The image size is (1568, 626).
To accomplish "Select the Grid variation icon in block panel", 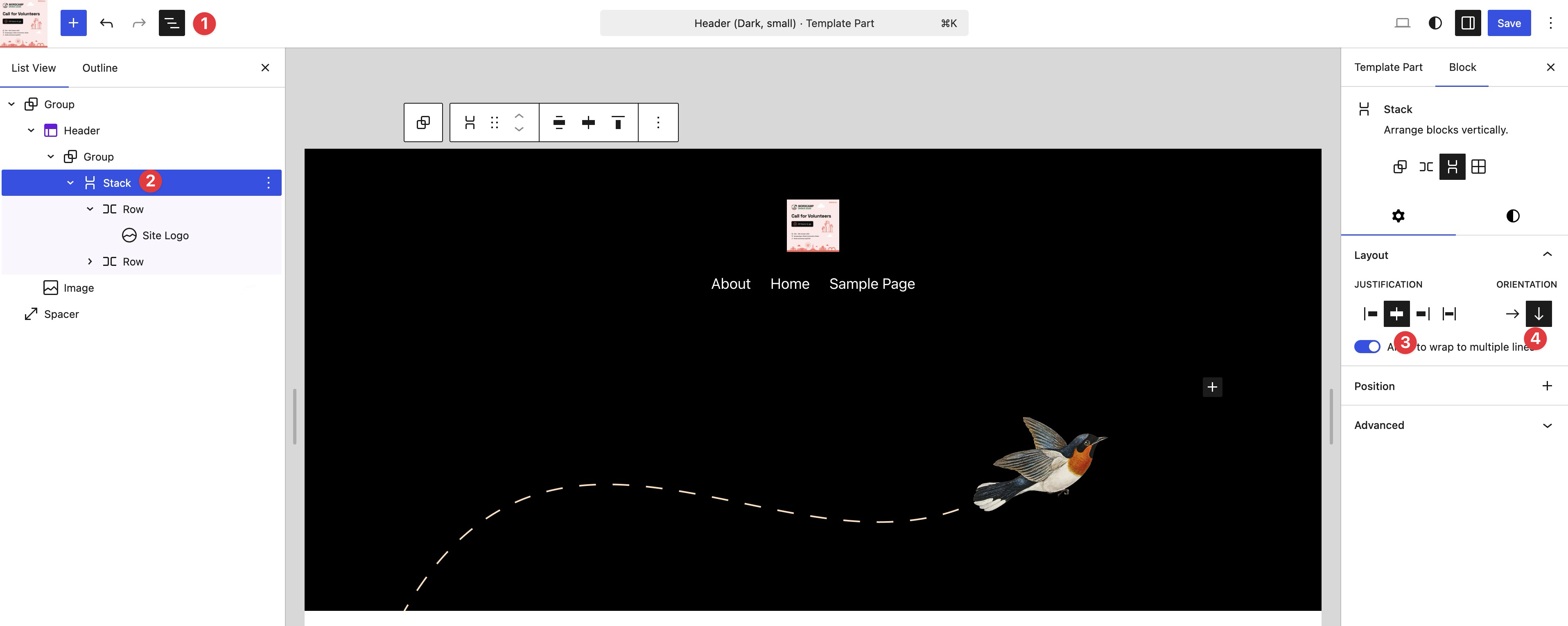I will click(1478, 167).
